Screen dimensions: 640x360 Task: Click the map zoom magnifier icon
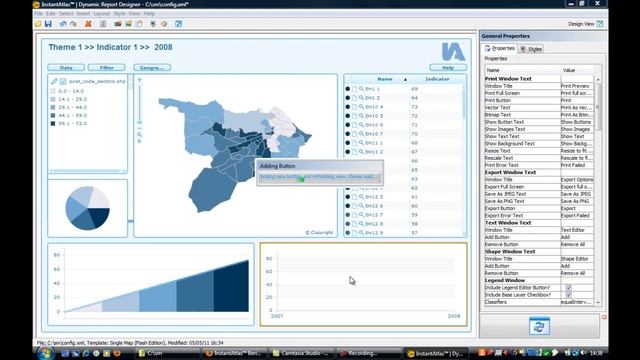pos(140,134)
